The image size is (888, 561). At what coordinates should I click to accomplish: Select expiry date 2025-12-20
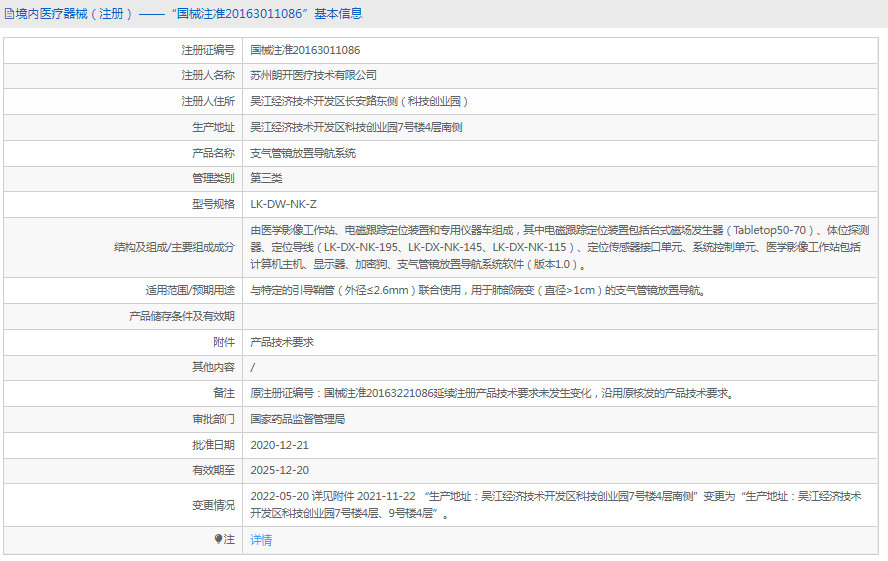280,470
